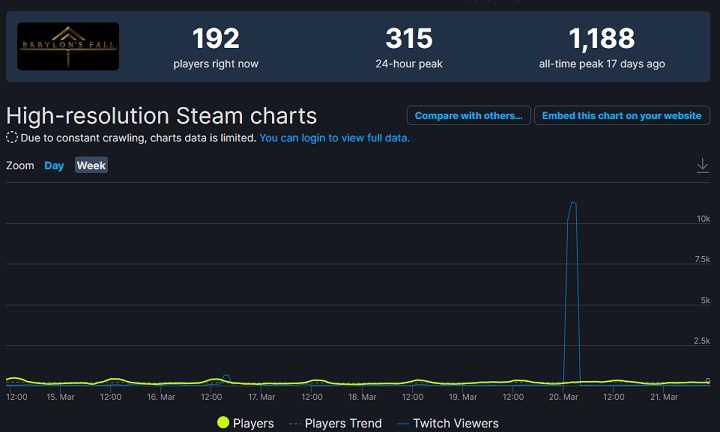Click the High-resolution Steam charts heading
The width and height of the screenshot is (720, 432).
point(161,115)
